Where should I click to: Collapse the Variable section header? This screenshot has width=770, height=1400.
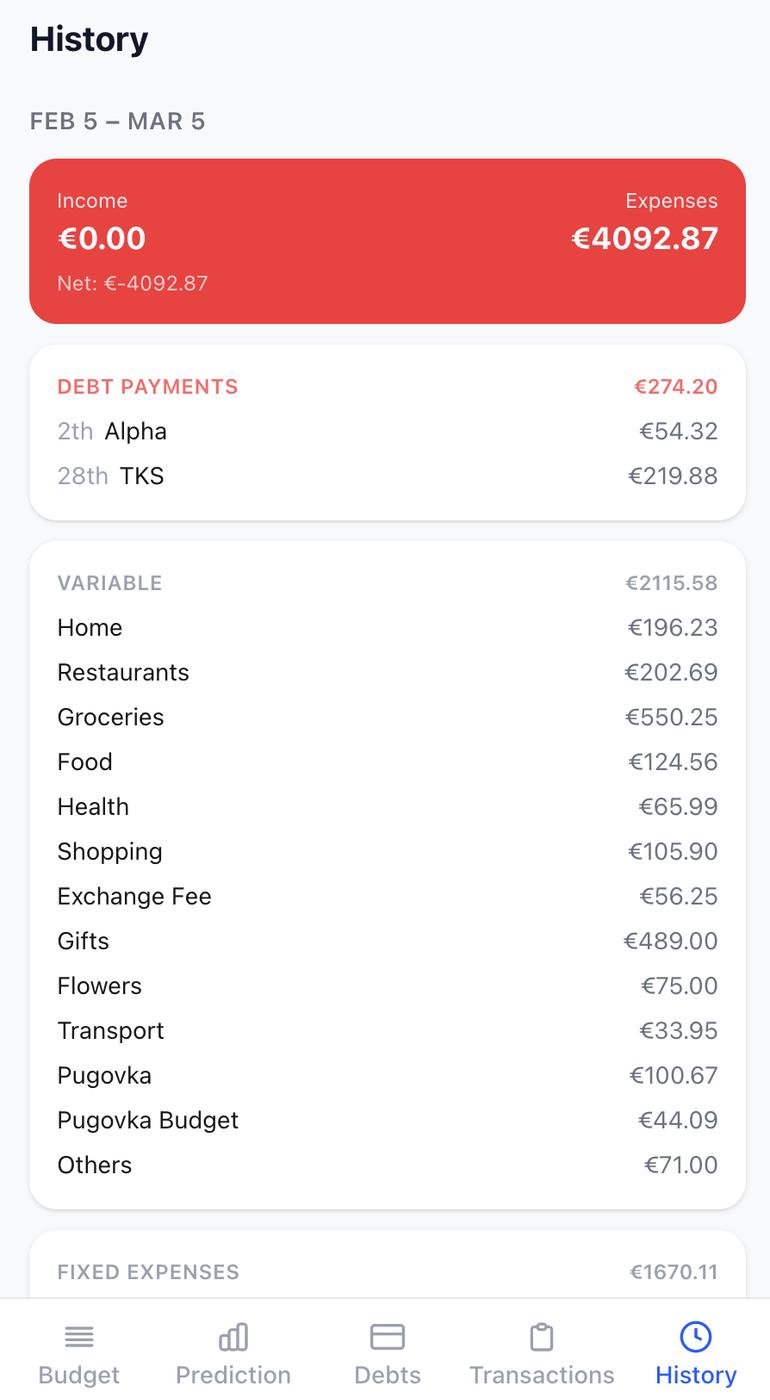387,583
